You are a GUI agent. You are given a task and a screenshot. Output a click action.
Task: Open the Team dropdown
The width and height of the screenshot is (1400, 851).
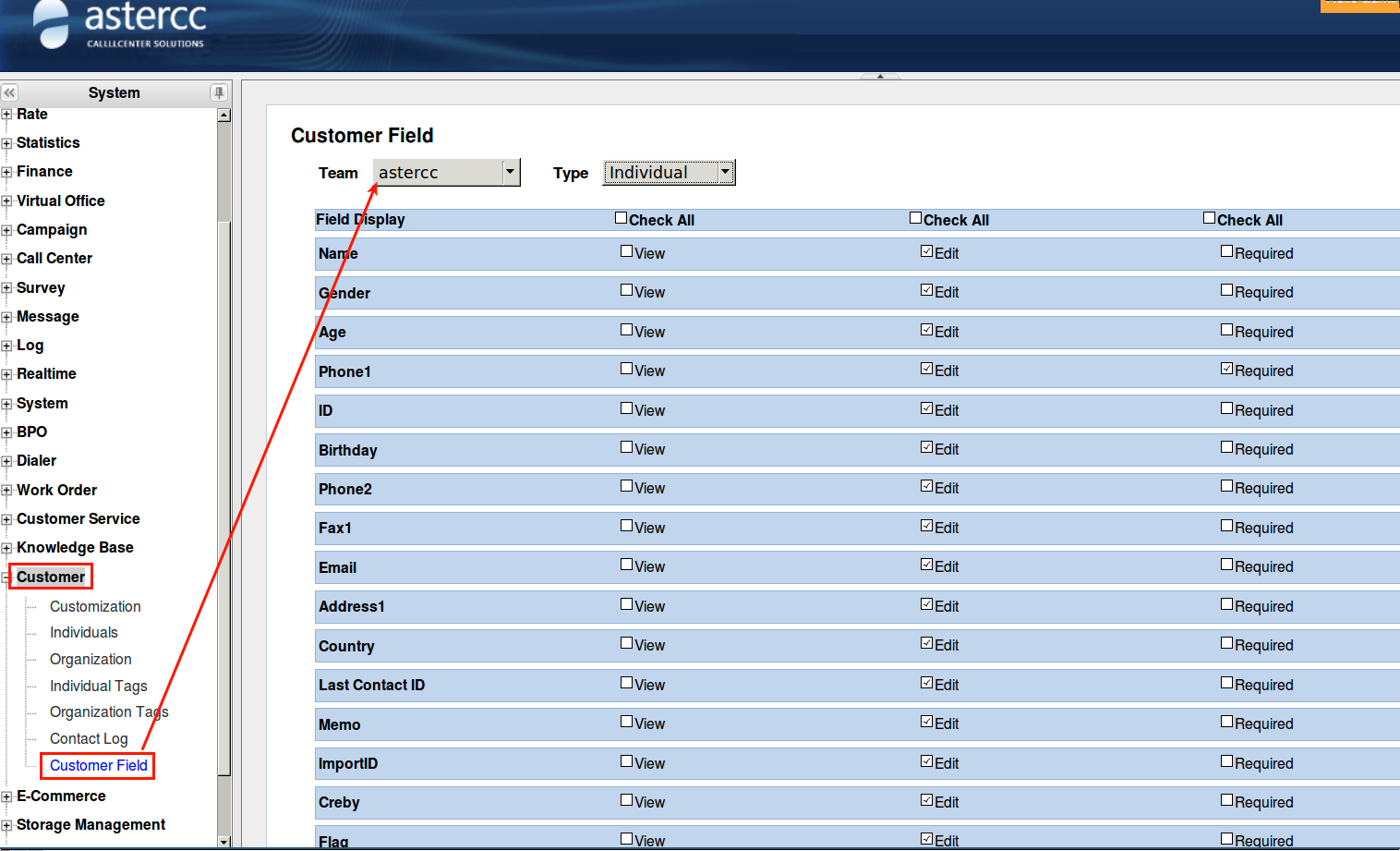coord(510,172)
